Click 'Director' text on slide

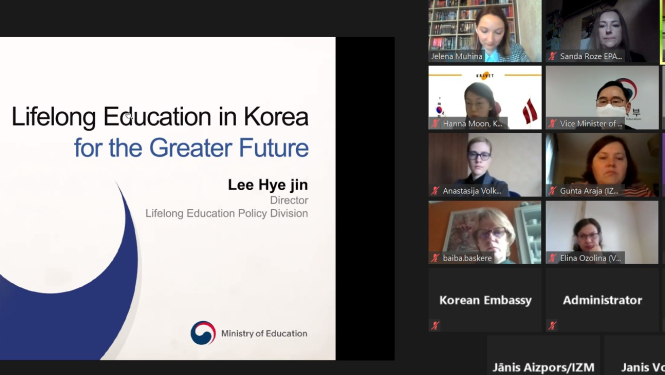289,200
